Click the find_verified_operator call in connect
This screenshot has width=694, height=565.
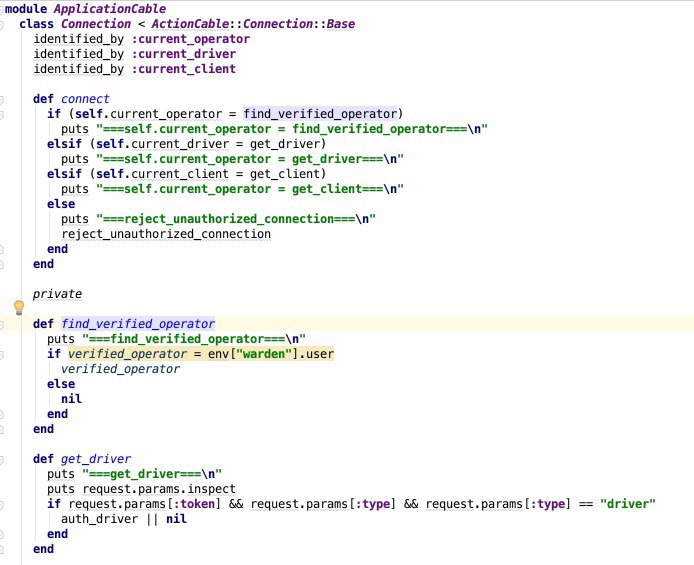pos(320,114)
